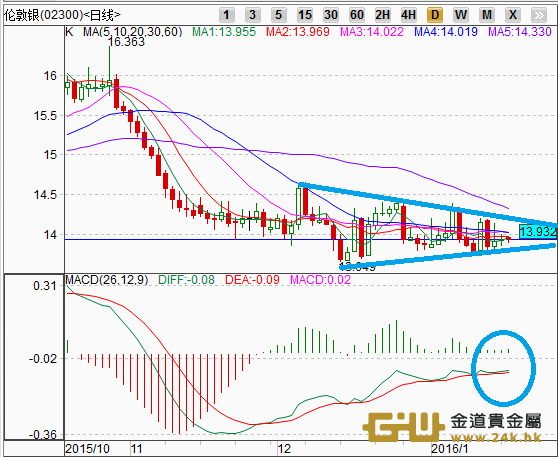Open the www.24k.hk website link
Image resolution: width=558 pixels, height=457 pixels.
(496, 437)
